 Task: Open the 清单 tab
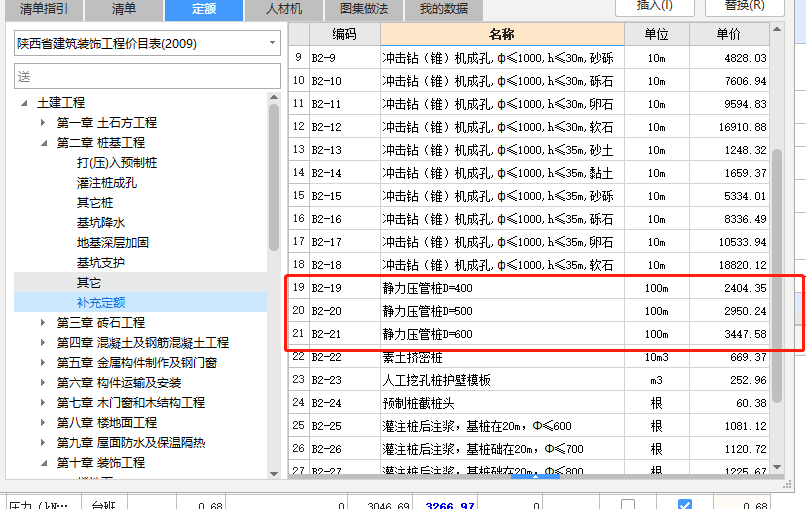[124, 9]
